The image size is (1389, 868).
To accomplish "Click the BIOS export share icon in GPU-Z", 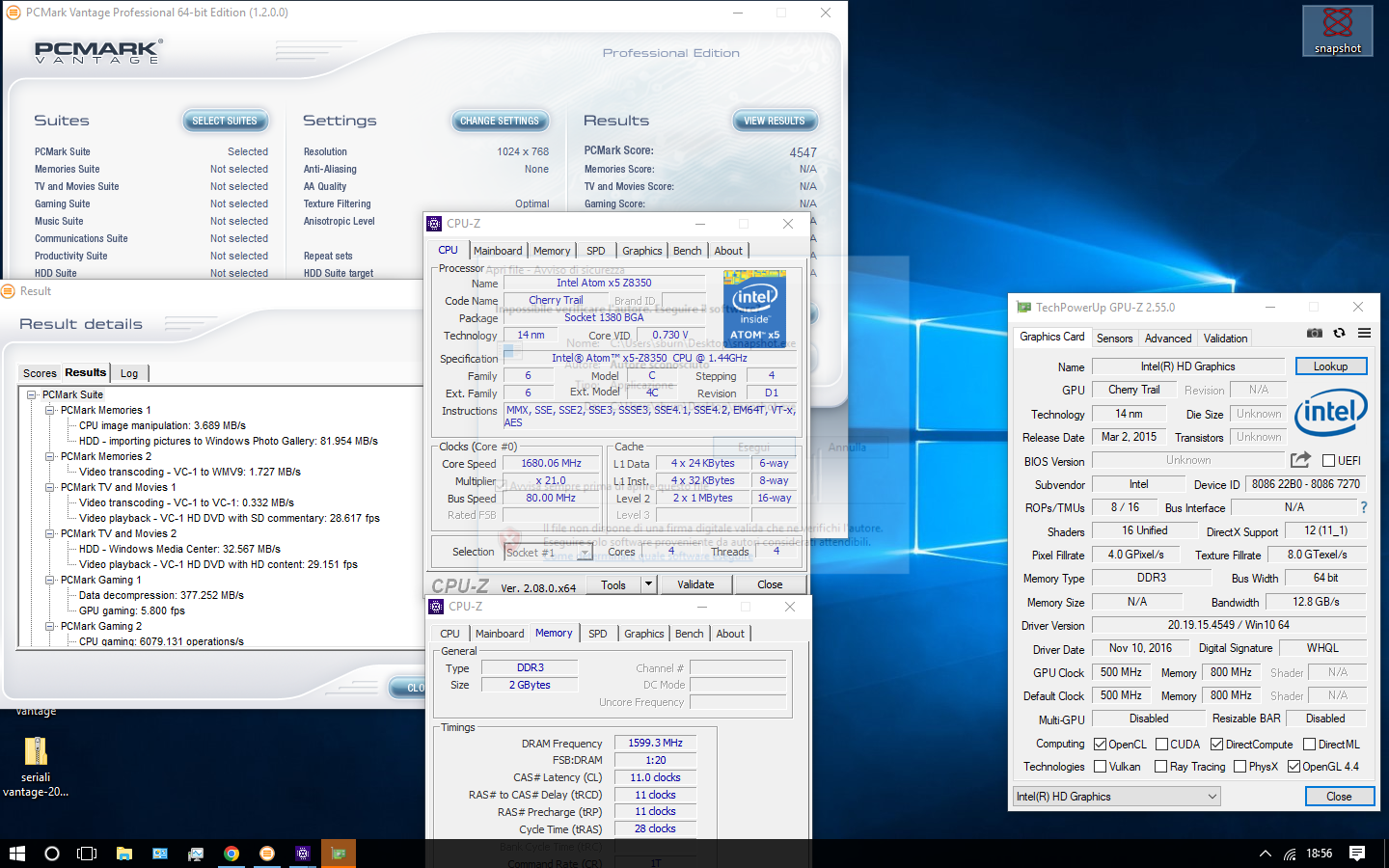I will (1300, 460).
